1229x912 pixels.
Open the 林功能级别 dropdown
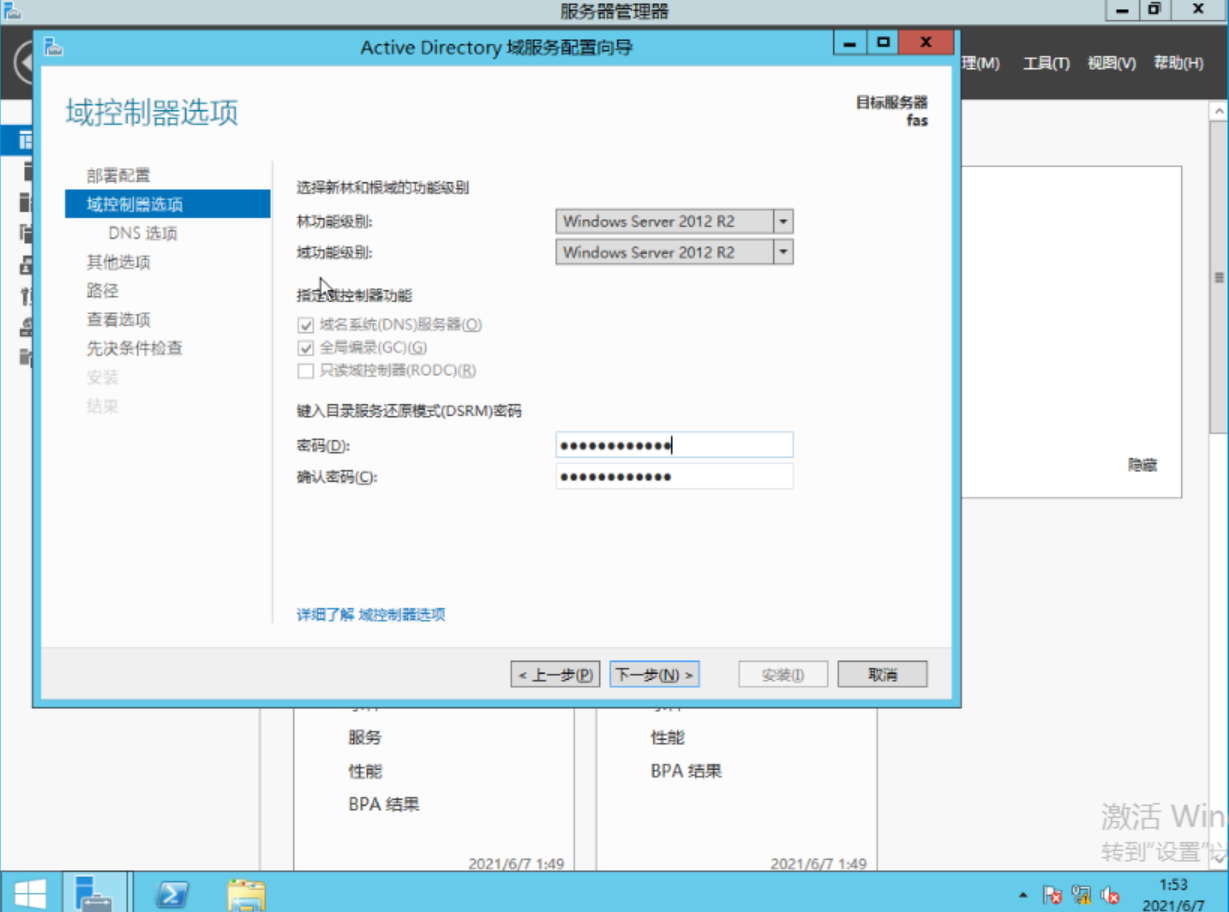pos(783,221)
